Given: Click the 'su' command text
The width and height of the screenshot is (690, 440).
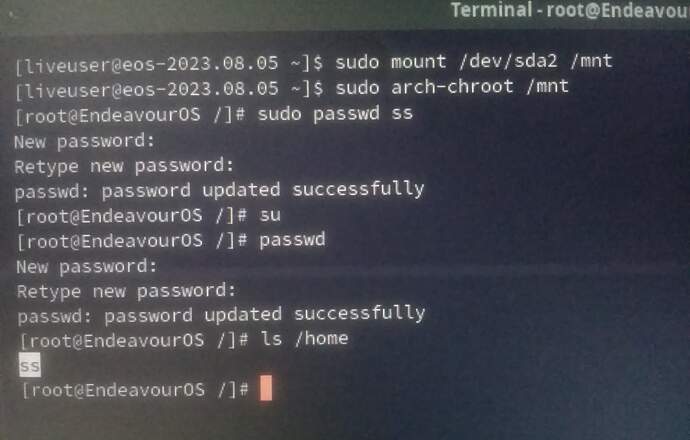Looking at the screenshot, I should (x=270, y=215).
